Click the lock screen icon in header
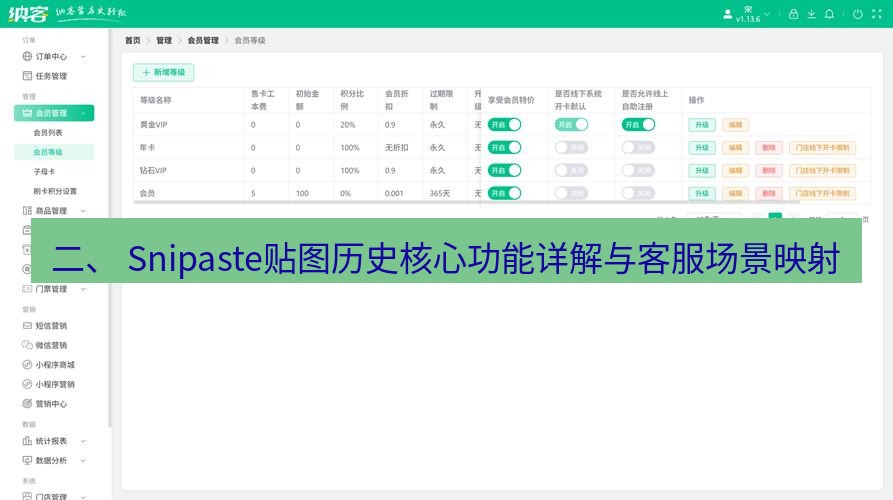 coord(793,14)
